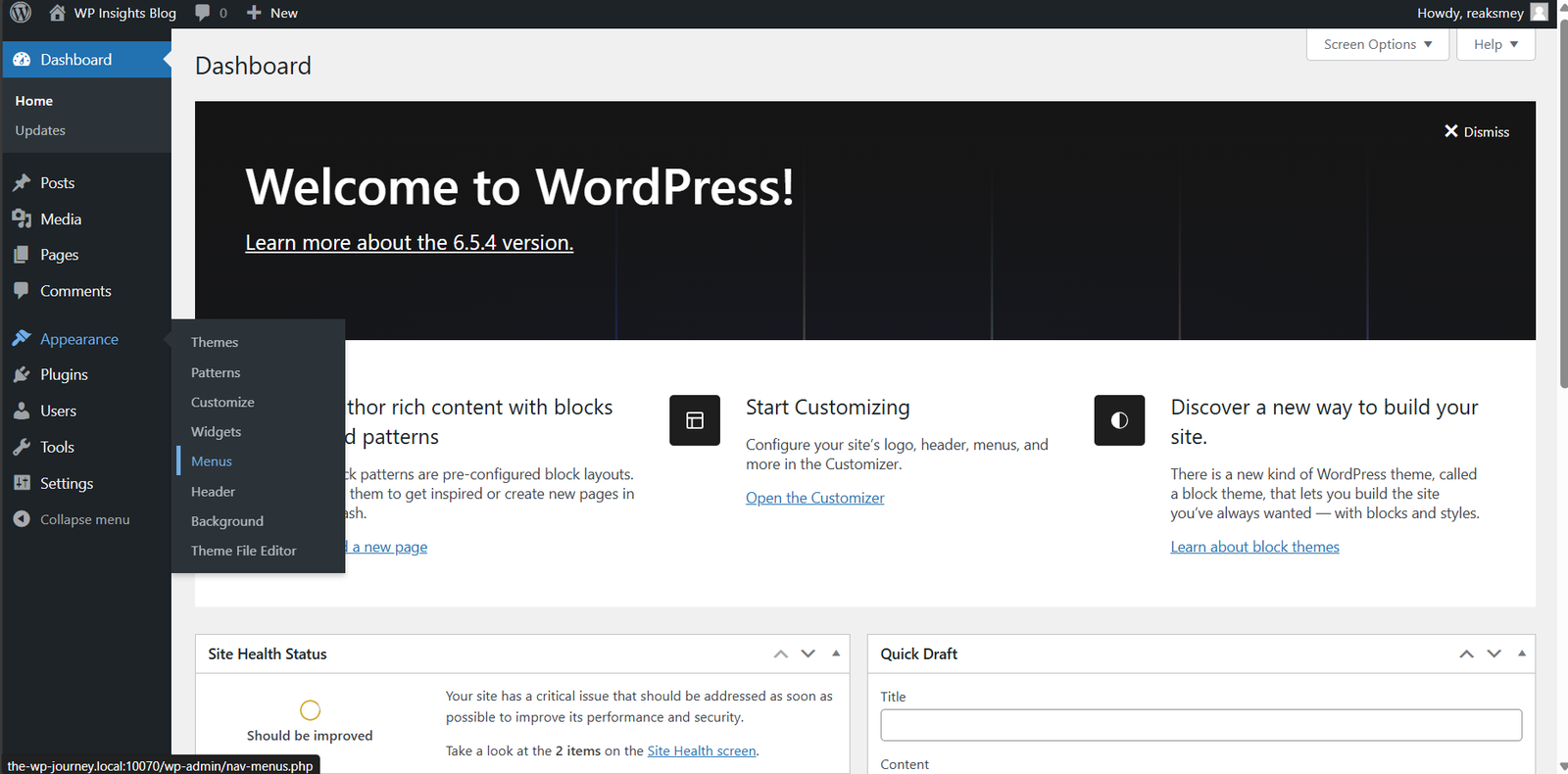Click Howdy, reaksmey account text

point(1470,13)
